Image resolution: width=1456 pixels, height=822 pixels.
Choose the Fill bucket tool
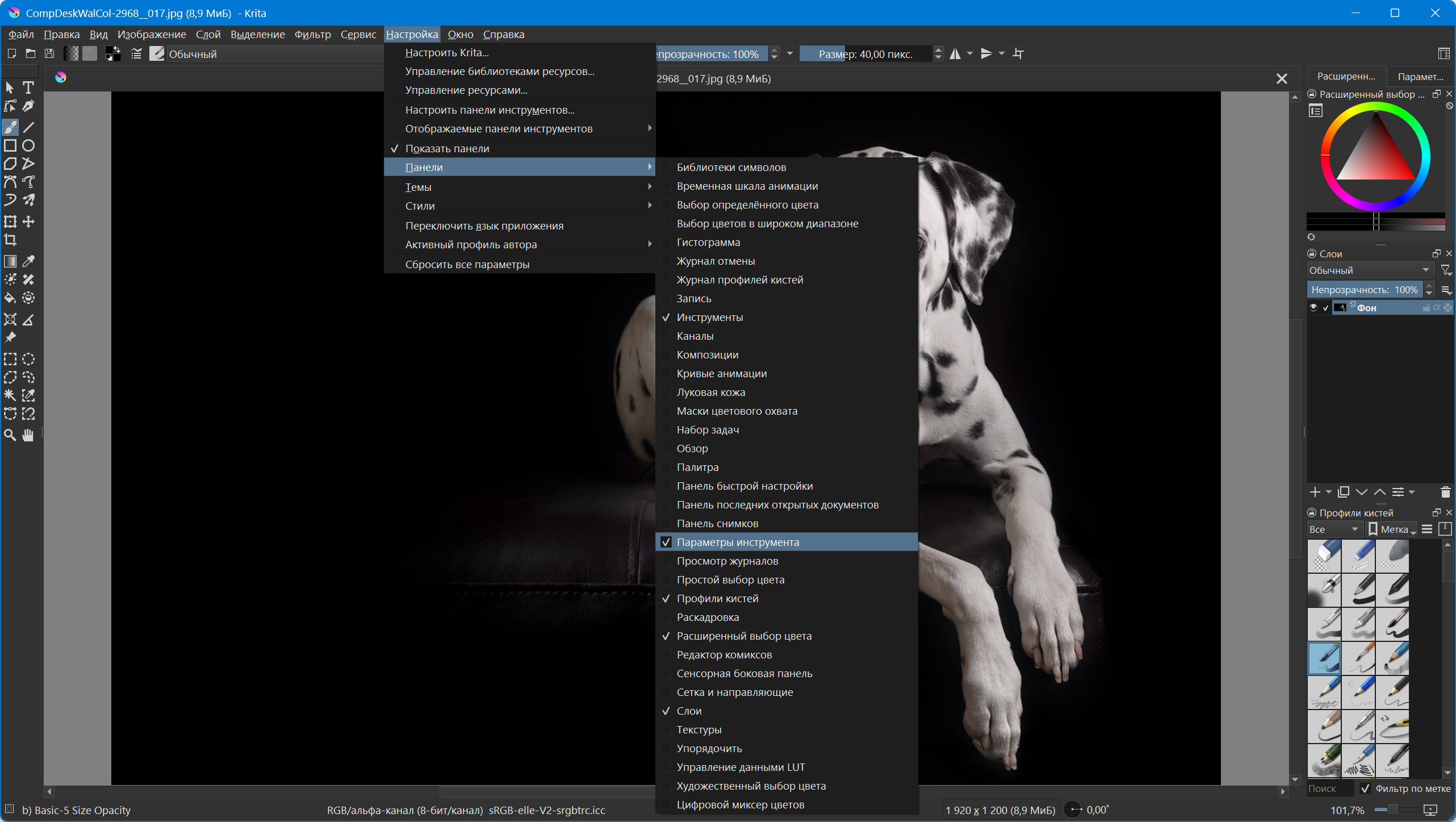[x=10, y=298]
